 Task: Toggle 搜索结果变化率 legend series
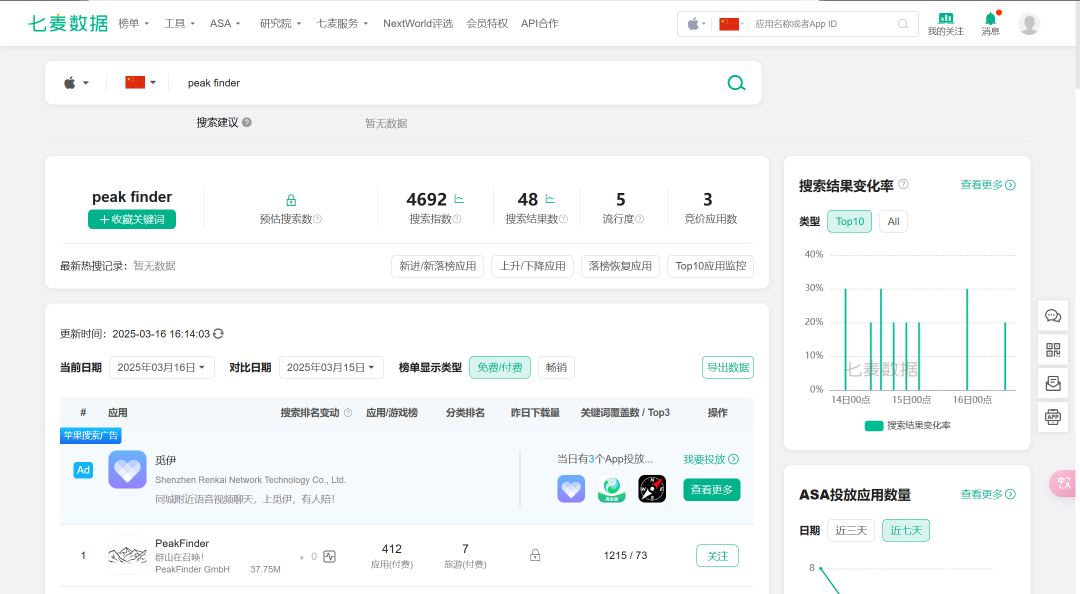pos(907,425)
